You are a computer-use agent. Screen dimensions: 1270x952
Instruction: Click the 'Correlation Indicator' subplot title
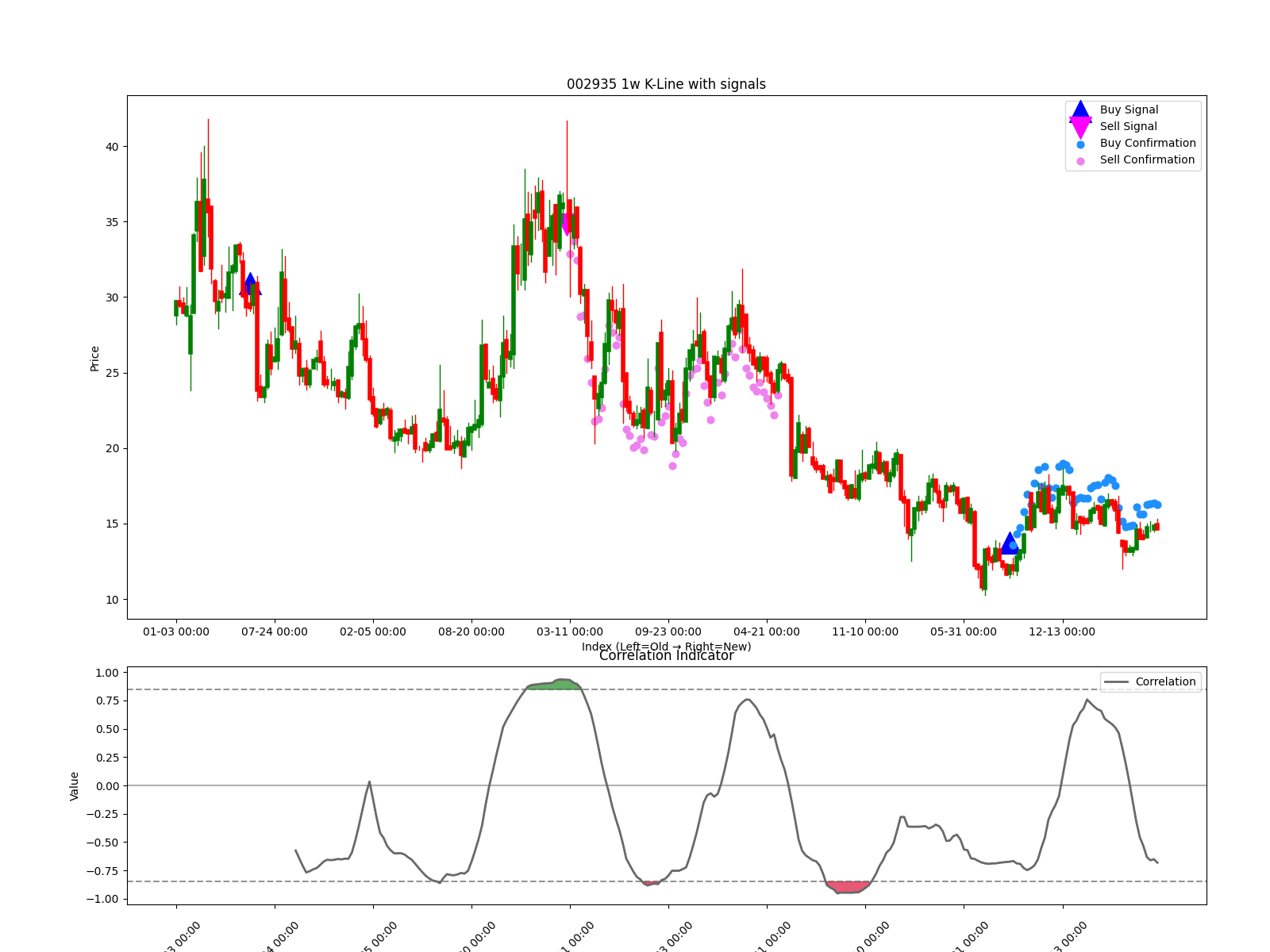click(x=666, y=655)
